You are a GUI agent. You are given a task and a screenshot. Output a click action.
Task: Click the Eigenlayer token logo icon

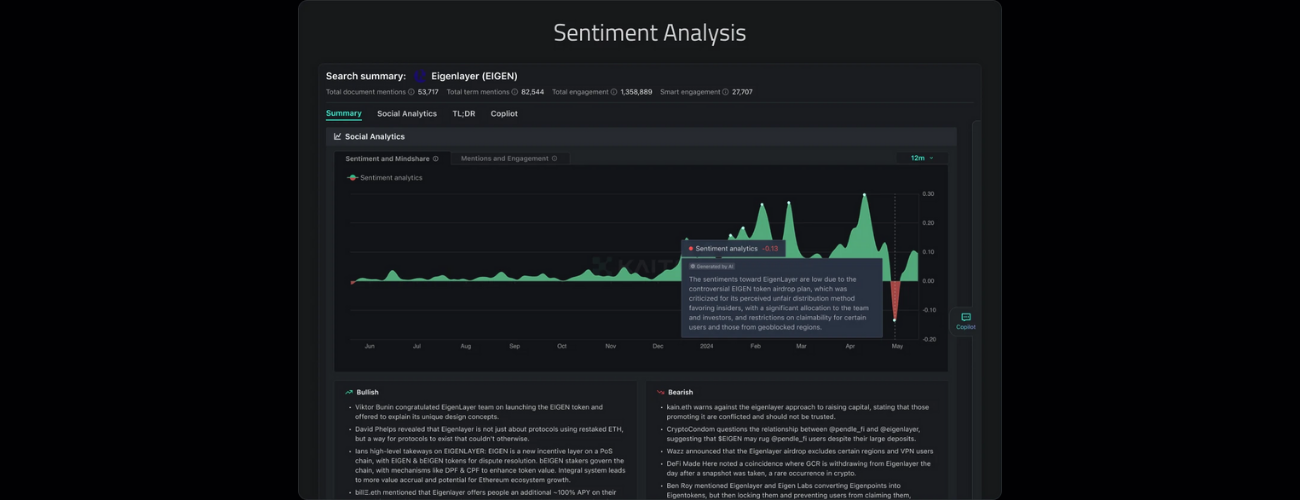pos(420,76)
